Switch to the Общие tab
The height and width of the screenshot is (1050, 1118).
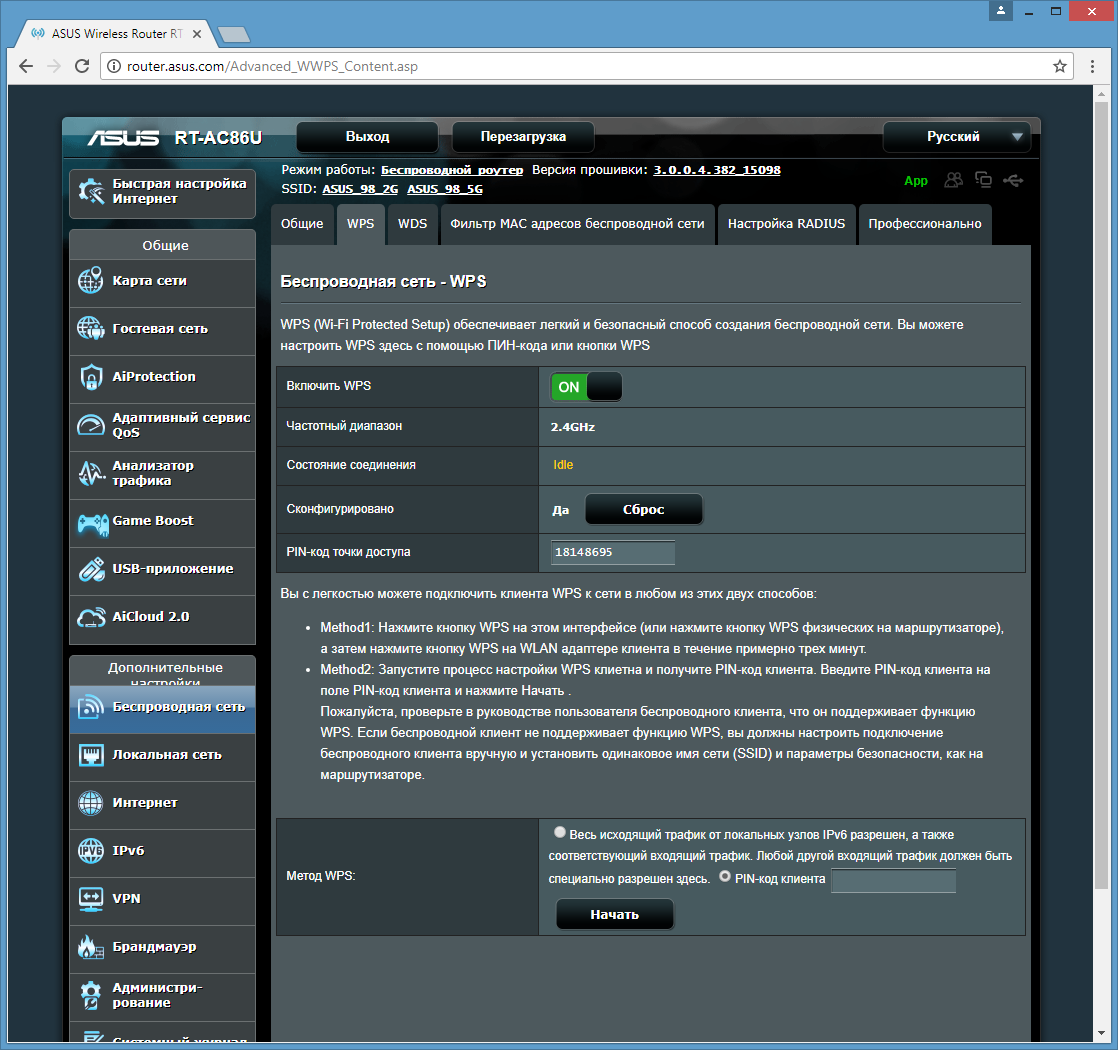pyautogui.click(x=302, y=224)
